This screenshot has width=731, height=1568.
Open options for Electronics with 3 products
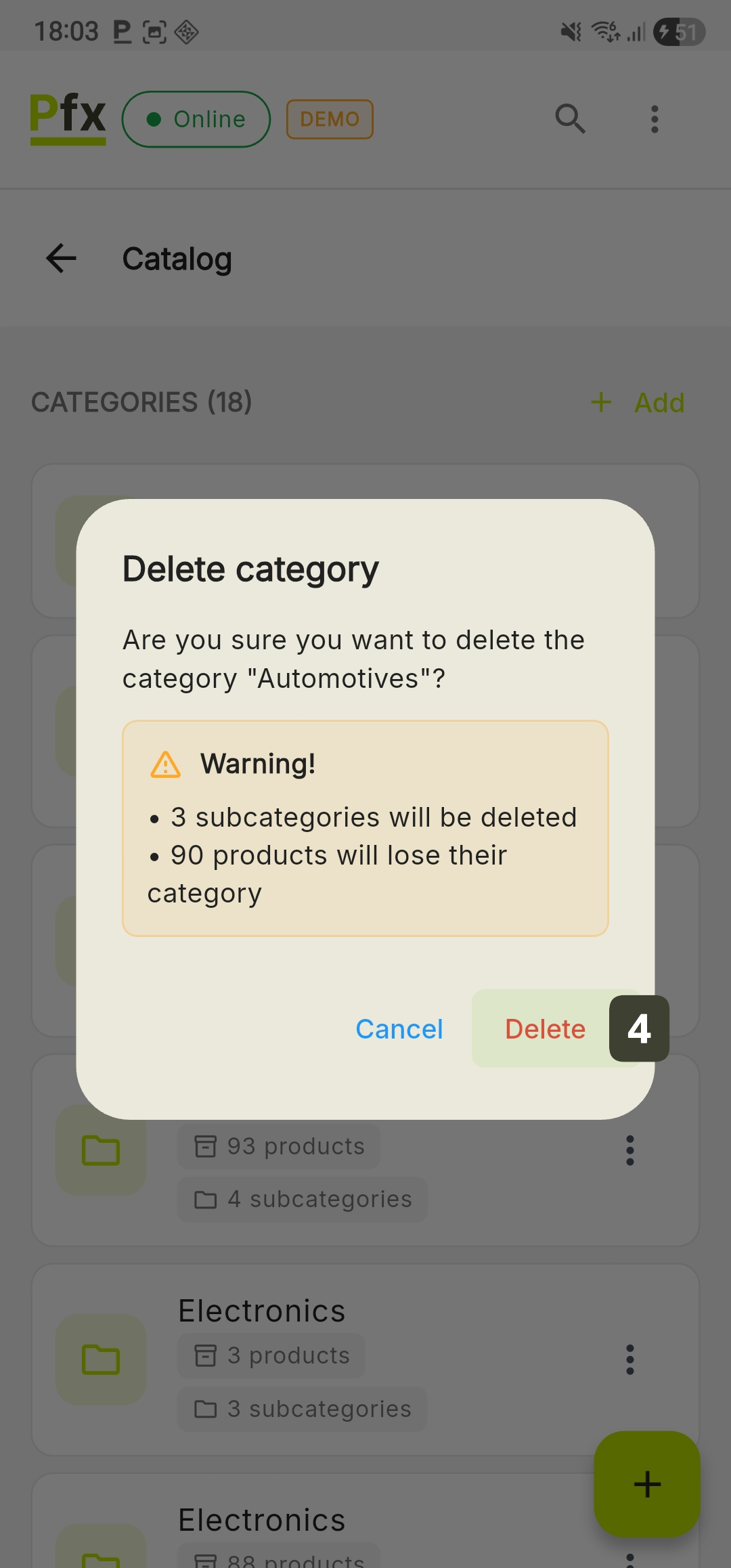630,1359
